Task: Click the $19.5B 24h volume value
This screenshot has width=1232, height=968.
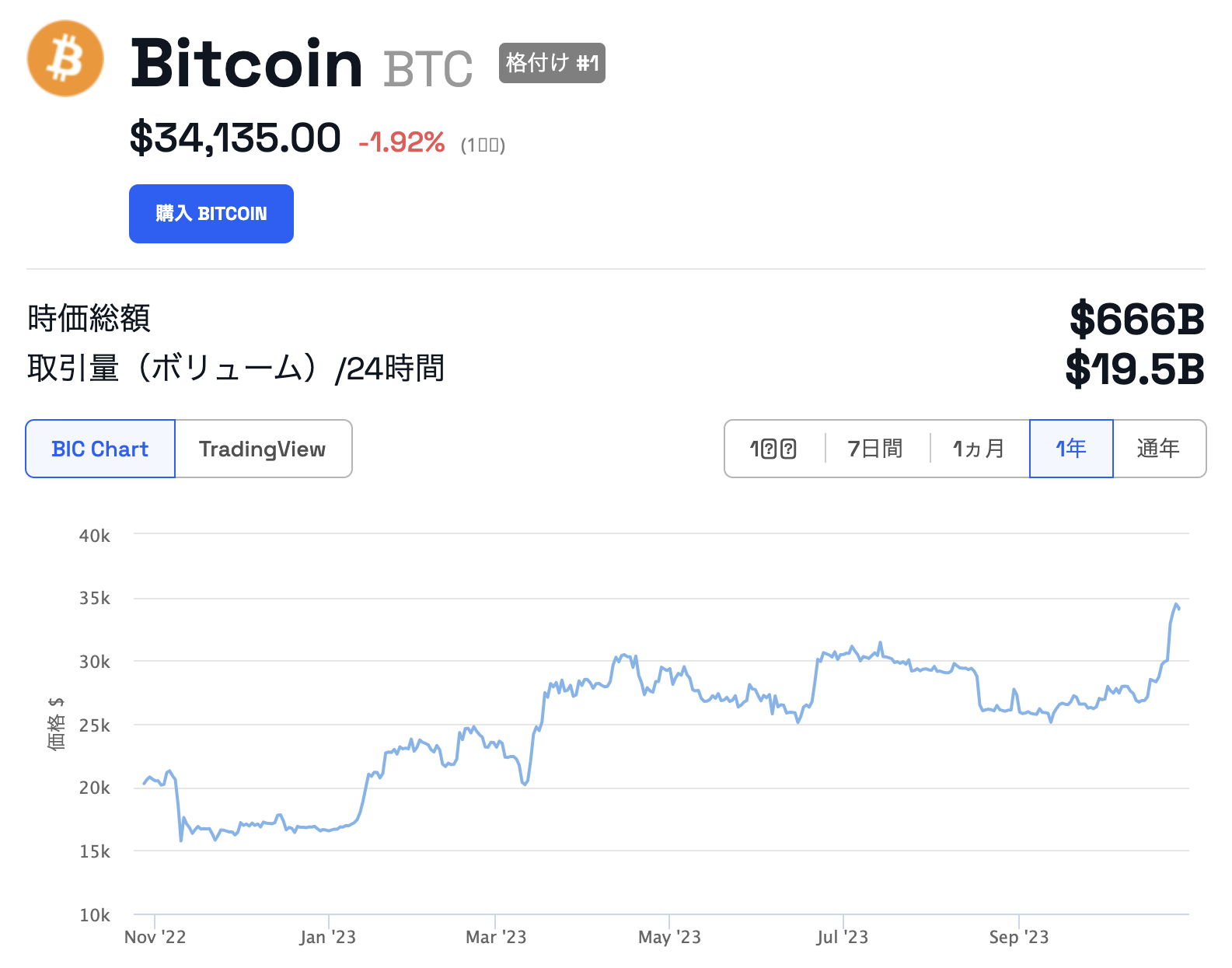Action: coord(1135,369)
